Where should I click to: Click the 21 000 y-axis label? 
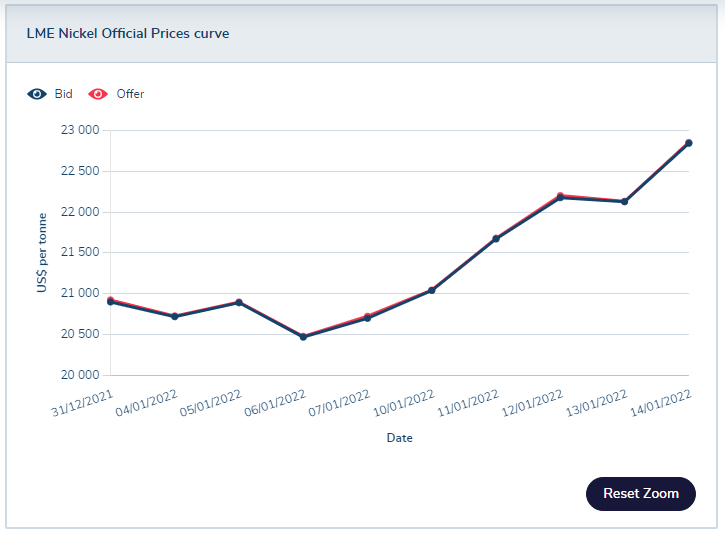pos(80,293)
